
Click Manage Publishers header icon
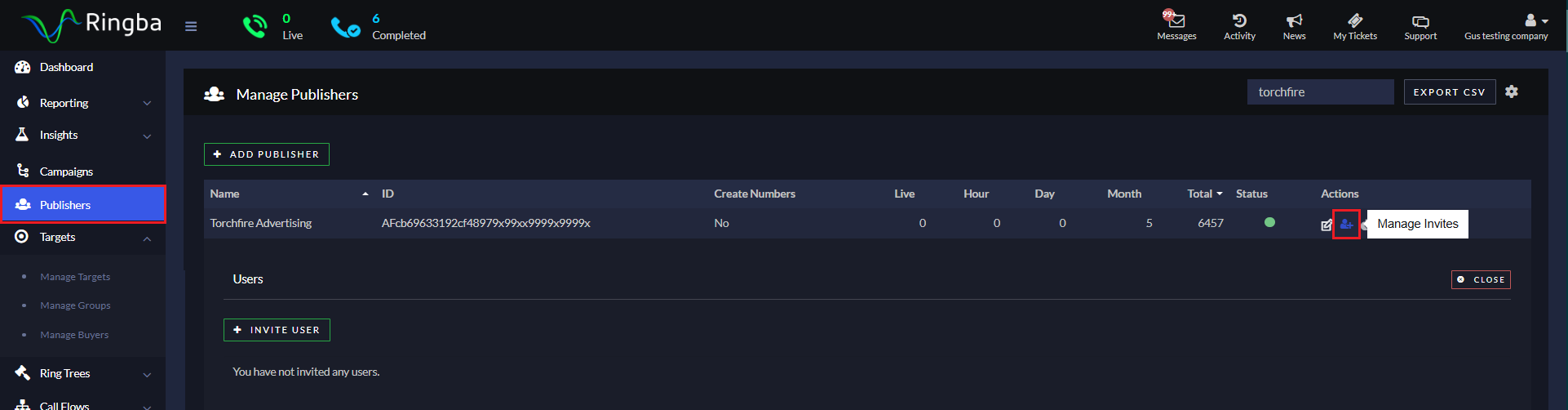click(215, 94)
